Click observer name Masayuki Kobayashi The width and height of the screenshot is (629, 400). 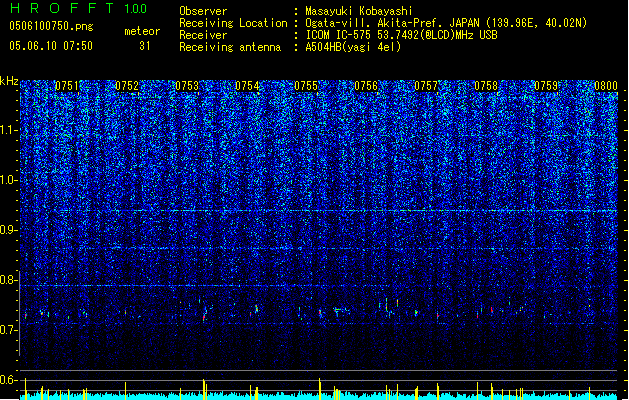(x=359, y=11)
